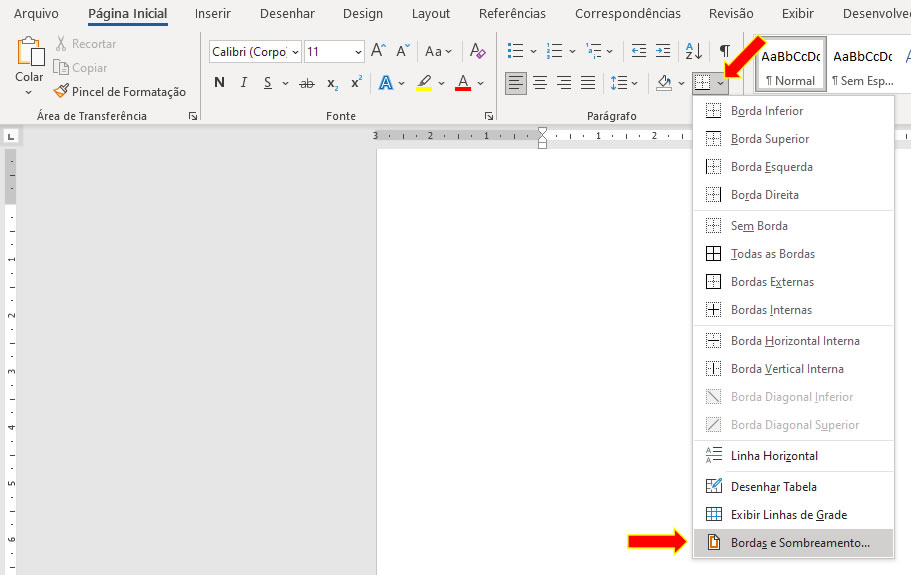
Task: Open highlight color dropdown arrow
Action: [442, 84]
